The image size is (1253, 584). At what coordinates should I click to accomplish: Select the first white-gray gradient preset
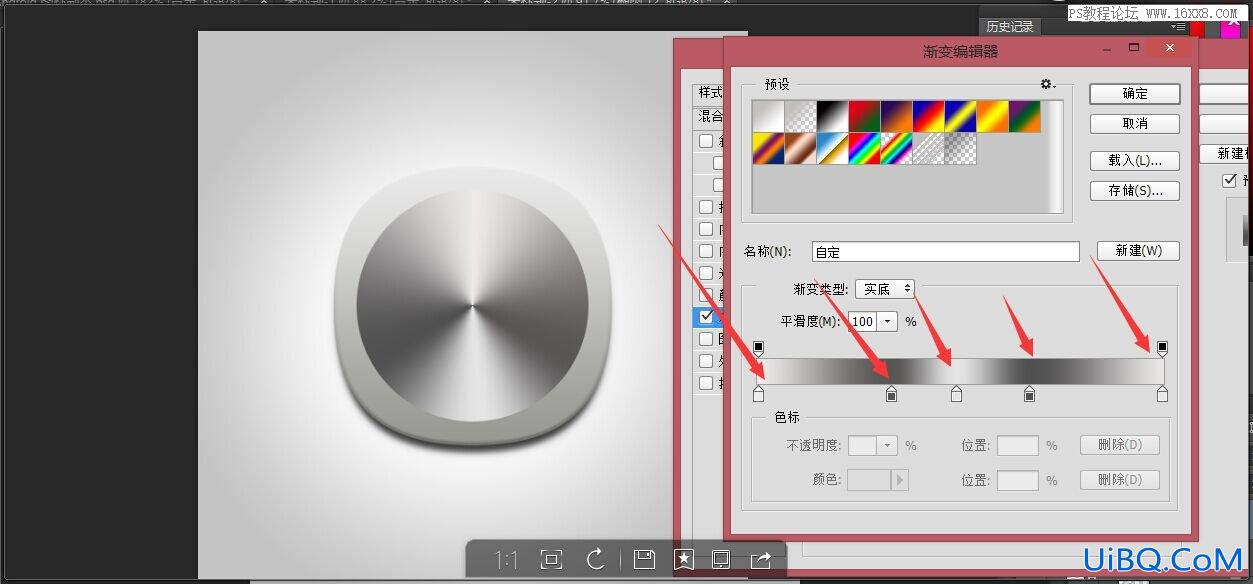[x=769, y=116]
